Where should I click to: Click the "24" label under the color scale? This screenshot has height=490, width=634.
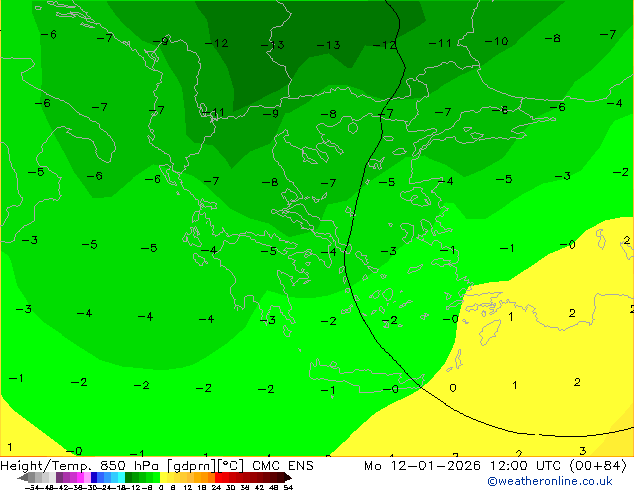216,487
